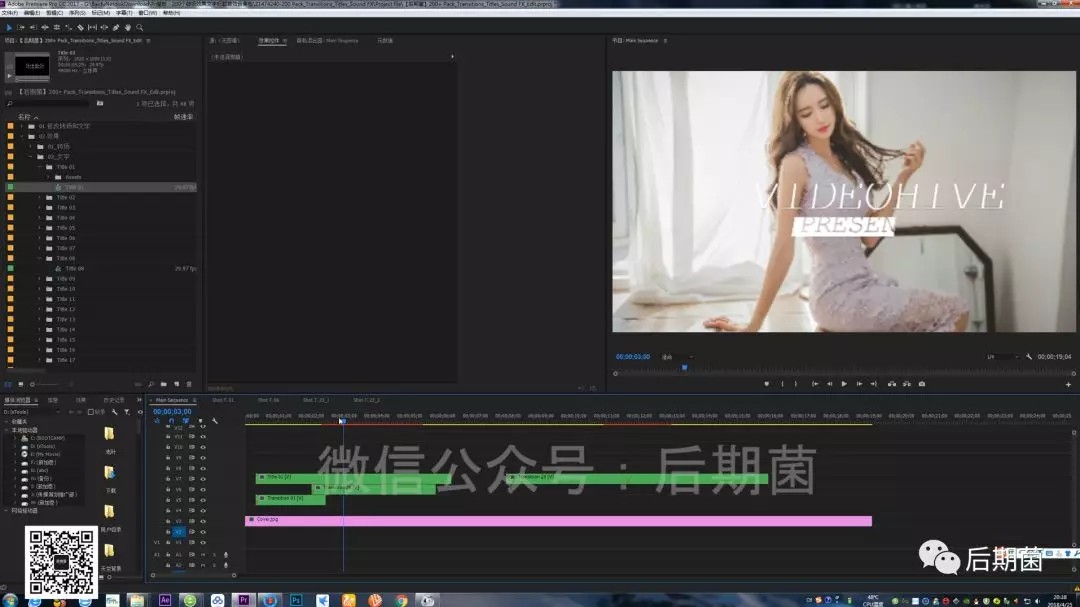1080x607 pixels.
Task: Click the project preview thumbnail
Action: [x=32, y=66]
